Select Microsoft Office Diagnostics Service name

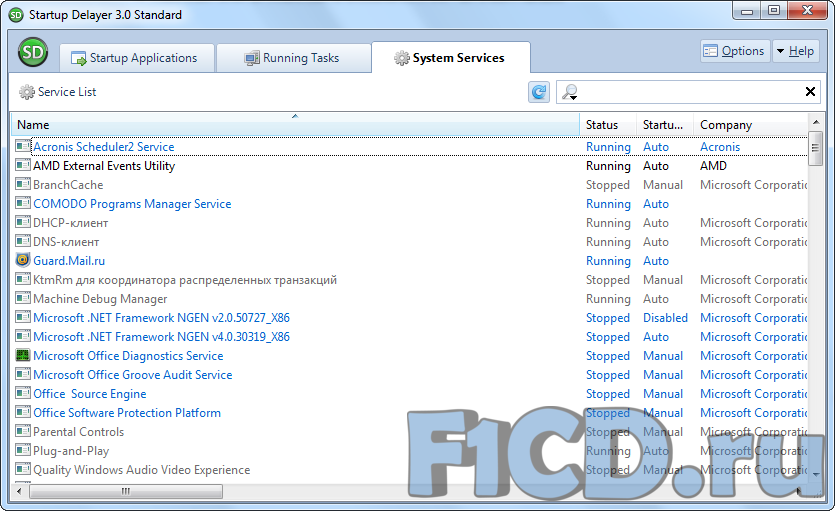point(128,356)
